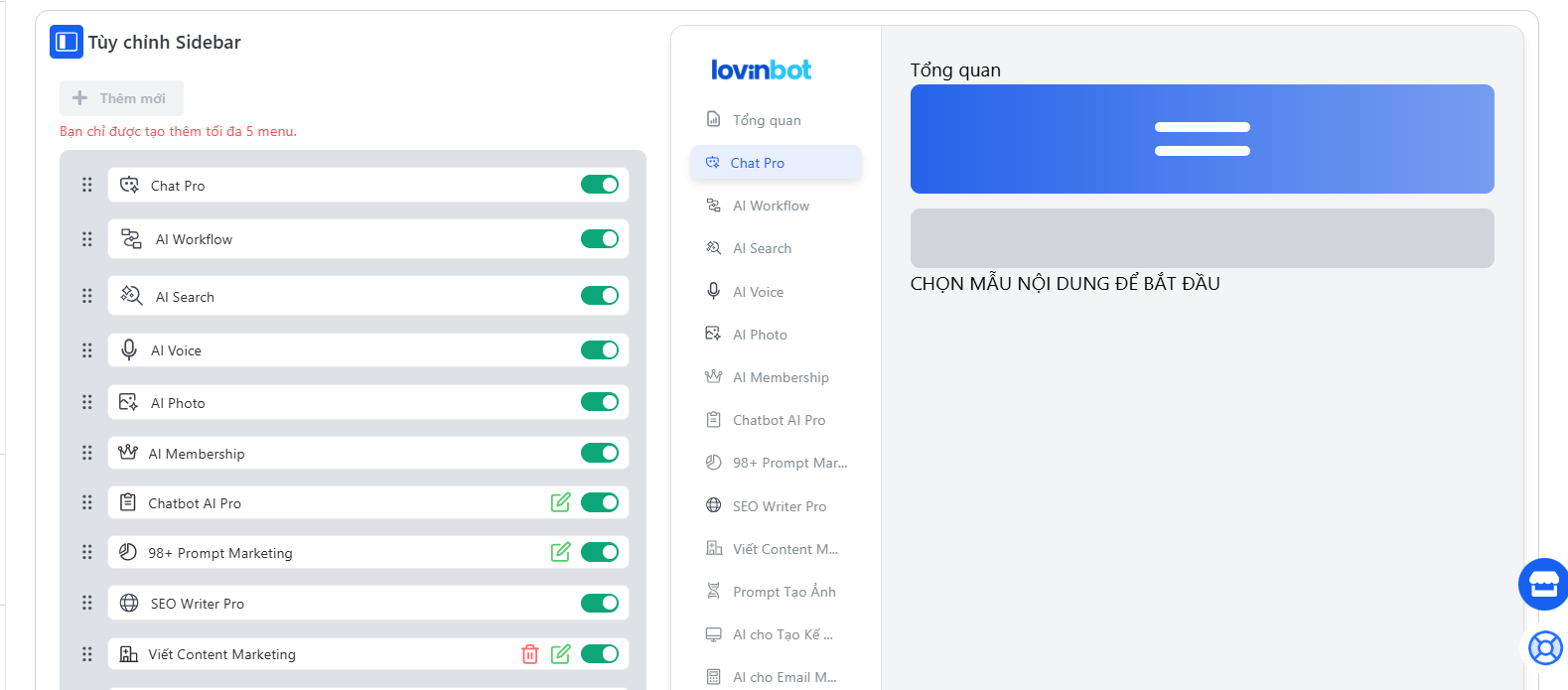Click the blue gradient banner under Tổng quan

[1202, 139]
